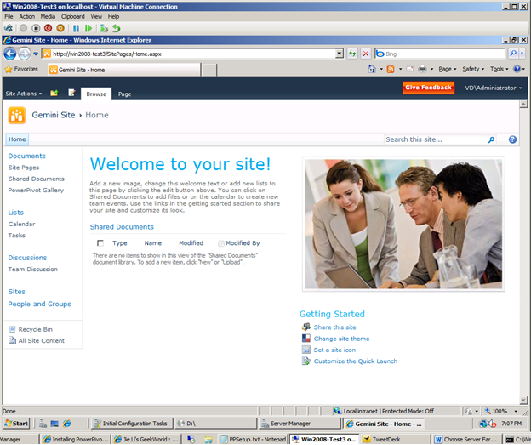This screenshot has height=445, width=532.
Task: Open All Site Content
Action: pyautogui.click(x=41, y=341)
